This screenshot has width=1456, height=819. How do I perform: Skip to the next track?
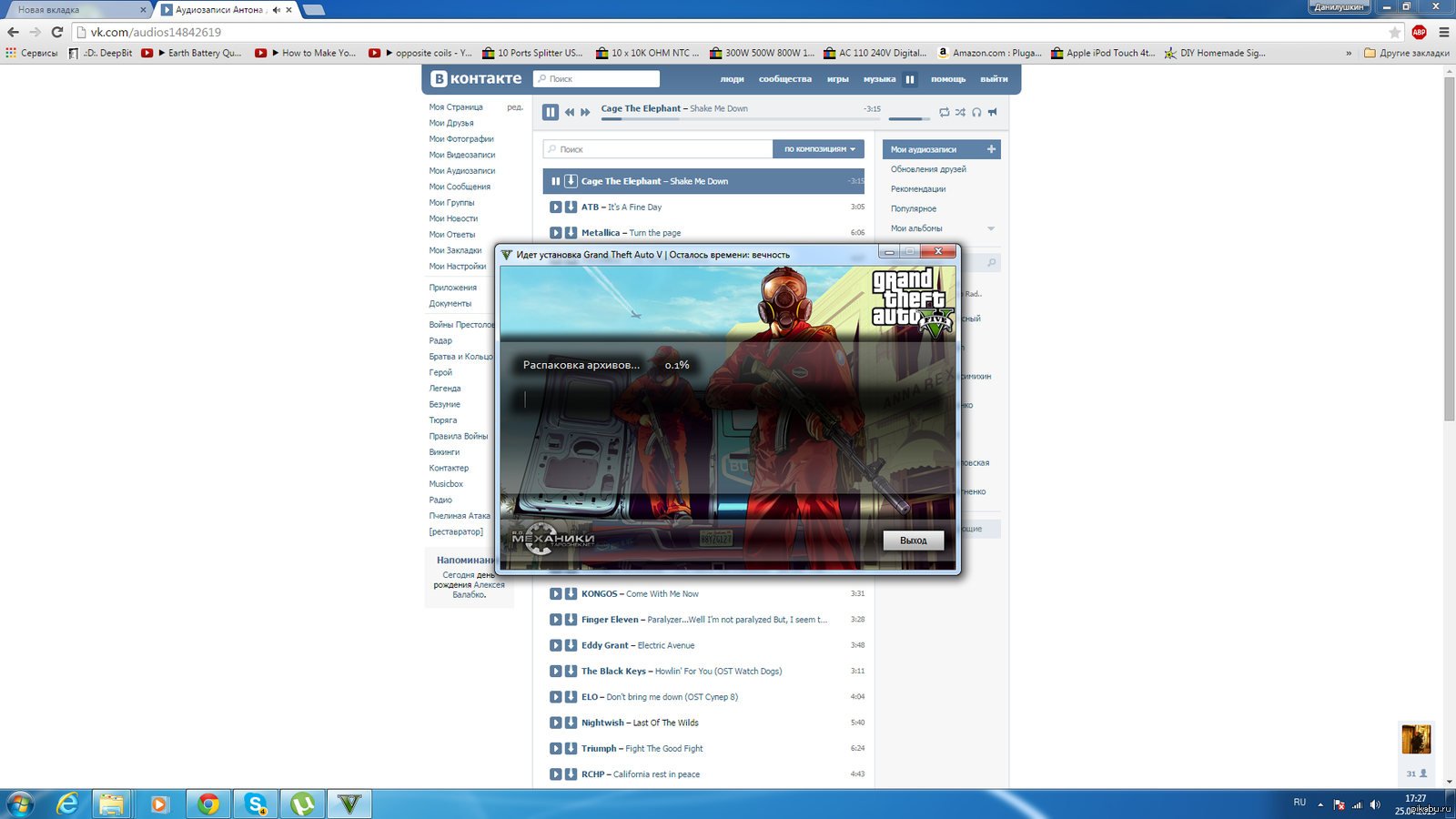[585, 112]
